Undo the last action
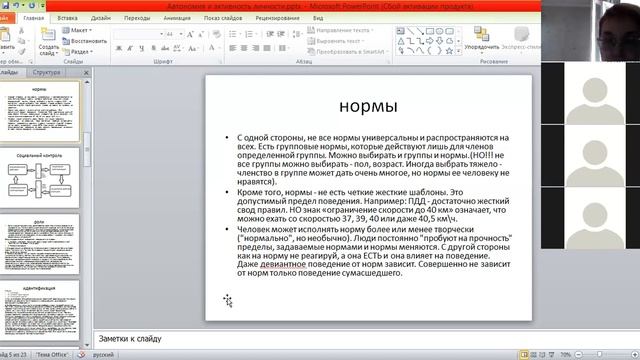The height and width of the screenshot is (360, 640). pos(16,6)
